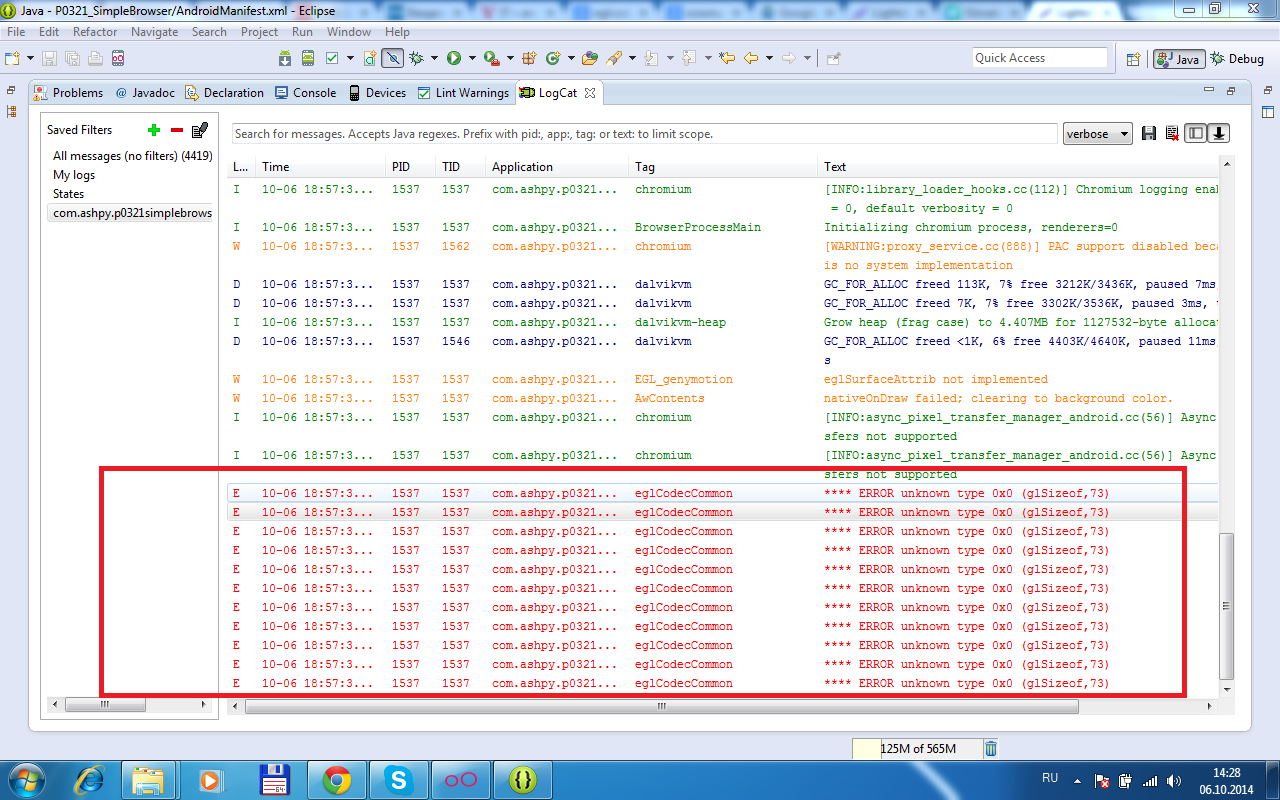This screenshot has width=1280, height=800.
Task: Open Internet Explorer from the taskbar
Action: point(88,779)
